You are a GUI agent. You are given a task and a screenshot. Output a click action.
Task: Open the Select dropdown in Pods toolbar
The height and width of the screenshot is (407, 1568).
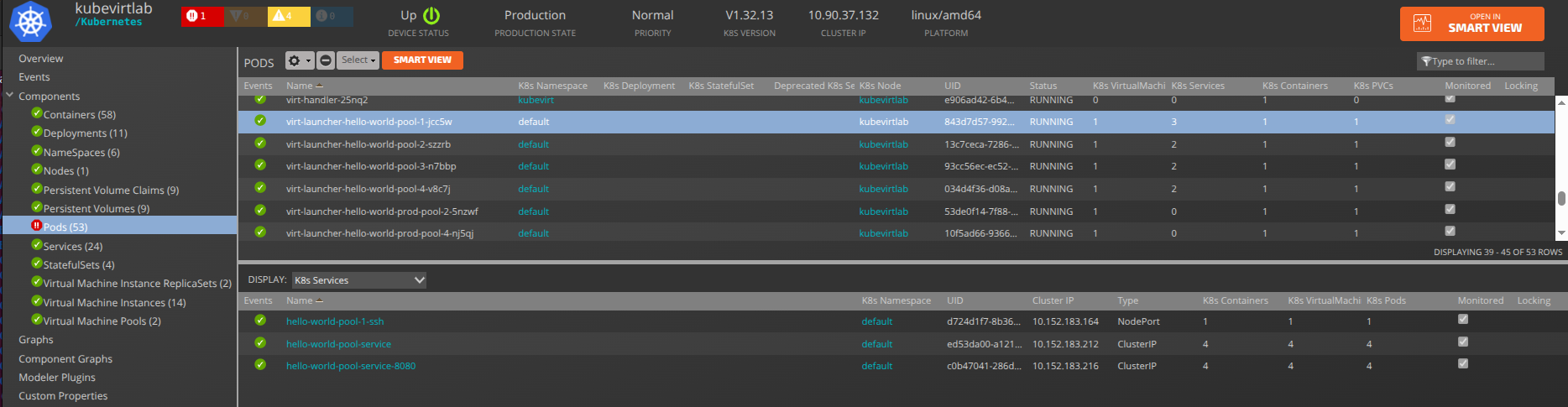pyautogui.click(x=358, y=60)
